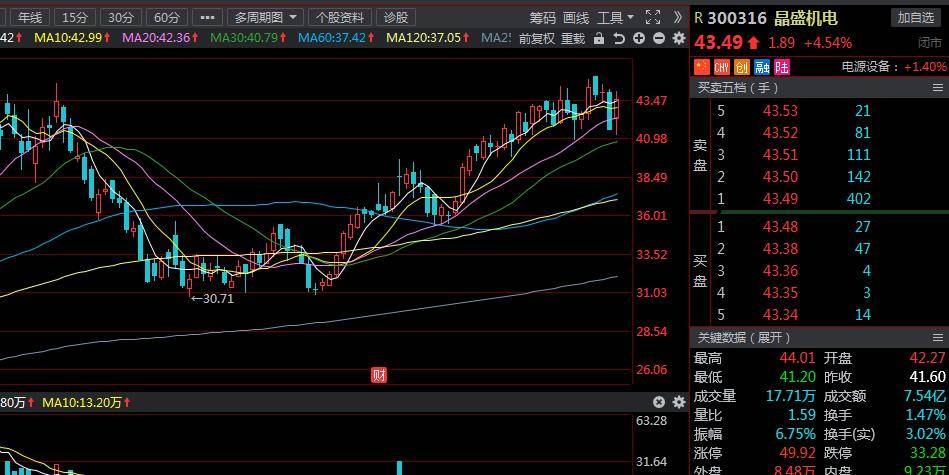The height and width of the screenshot is (475, 949).
Task: Expand more toolbar items via double chevron
Action: (678, 17)
